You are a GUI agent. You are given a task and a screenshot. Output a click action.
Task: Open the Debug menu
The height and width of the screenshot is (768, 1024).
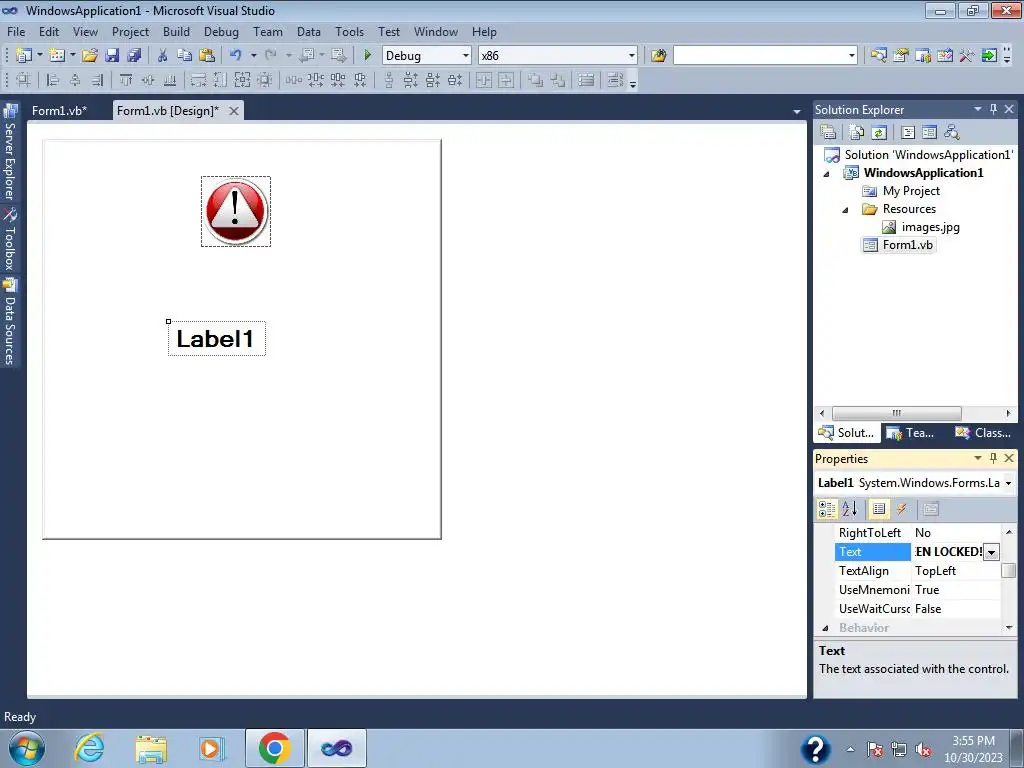(x=221, y=31)
